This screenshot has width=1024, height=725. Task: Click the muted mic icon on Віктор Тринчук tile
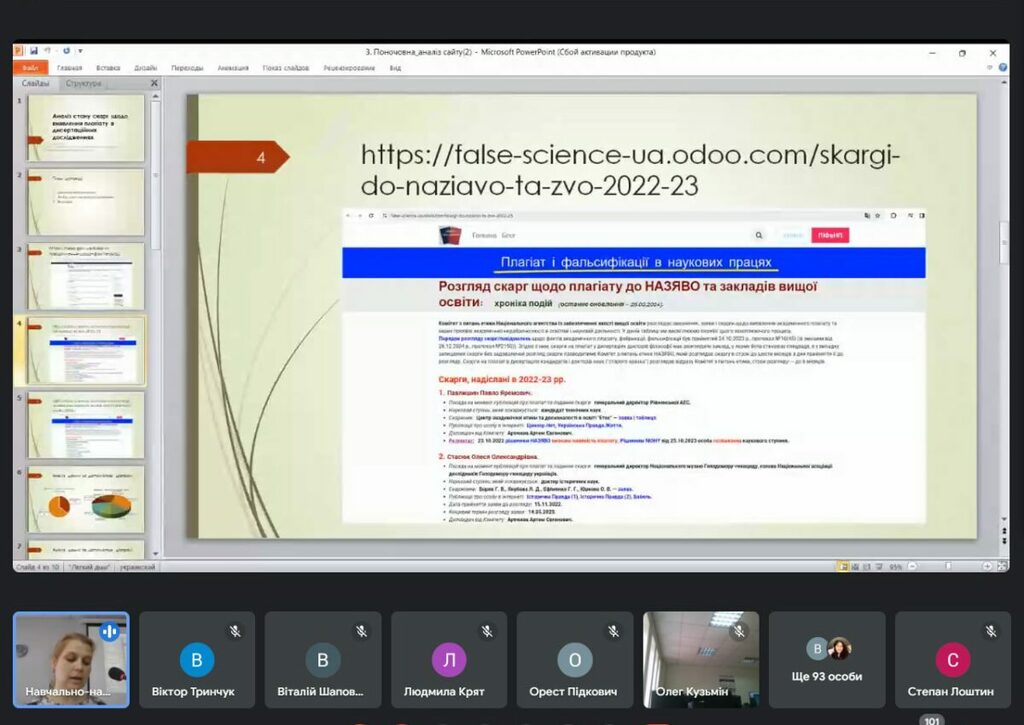pos(236,631)
